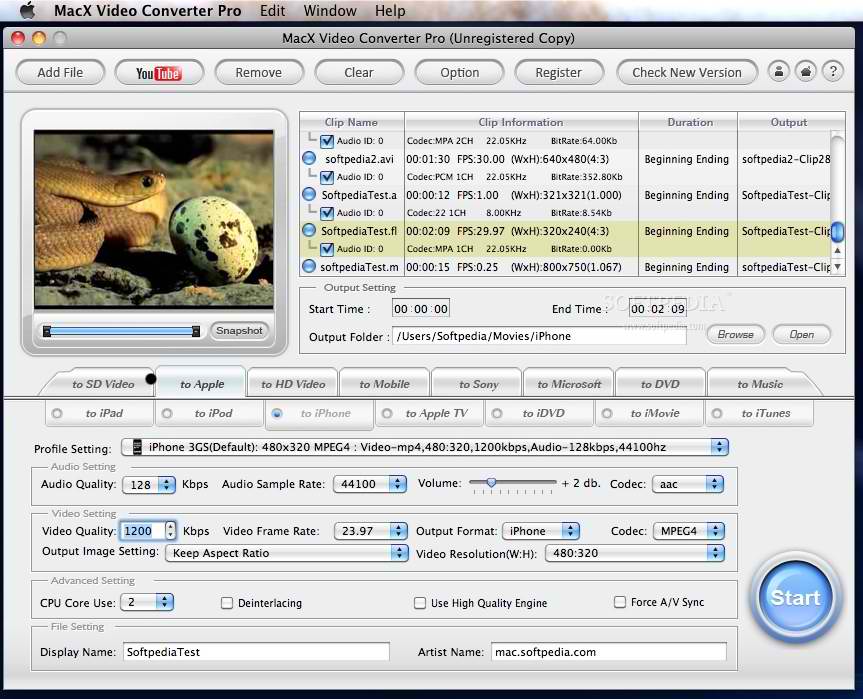
Task: Open MacX Video Converter Pro menu
Action: [148, 10]
